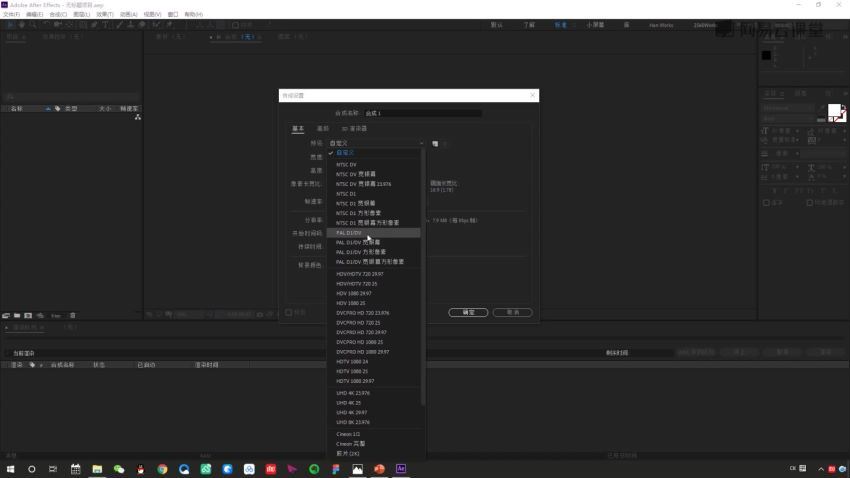The image size is (850, 478).
Task: Open the 效果(T) menu
Action: (105, 15)
